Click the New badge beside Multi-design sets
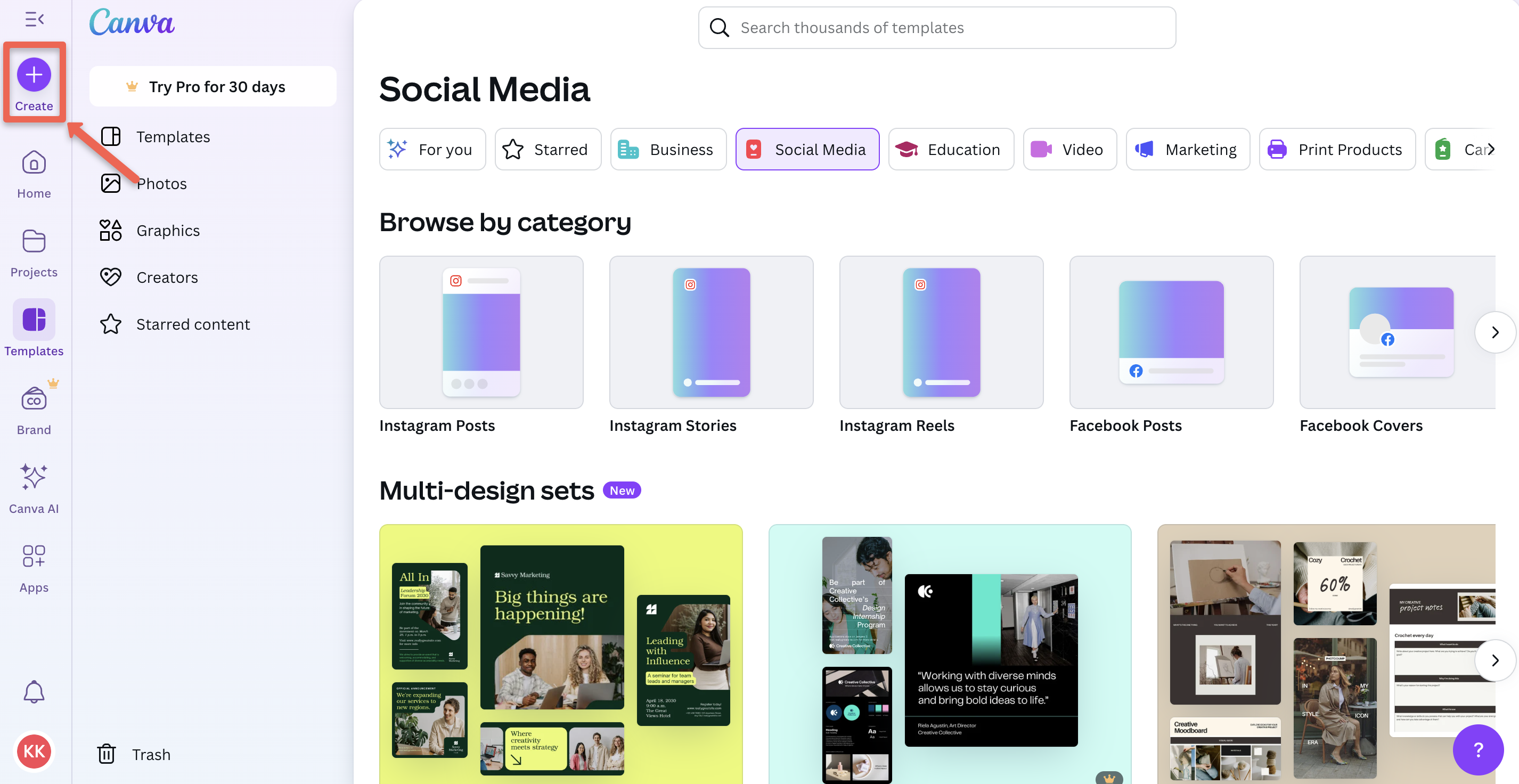 tap(622, 491)
